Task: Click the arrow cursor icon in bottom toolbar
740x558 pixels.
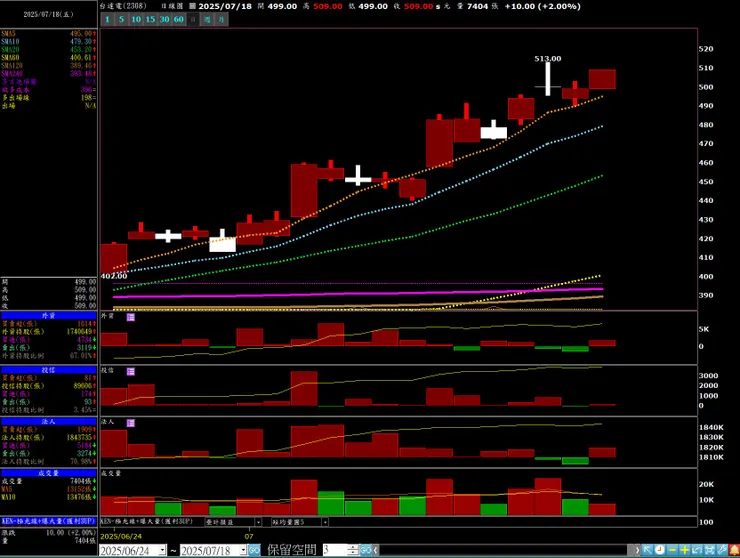Action: [x=648, y=550]
